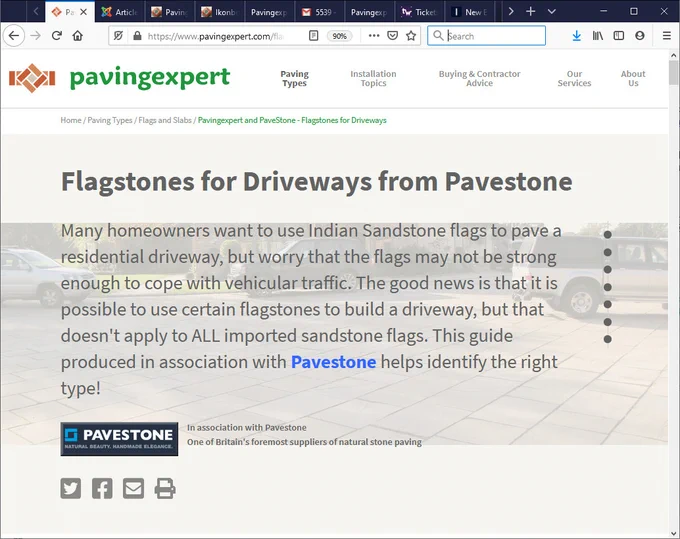Click the browser forward arrow
Viewport: 680px width, 539px height.
pos(36,36)
